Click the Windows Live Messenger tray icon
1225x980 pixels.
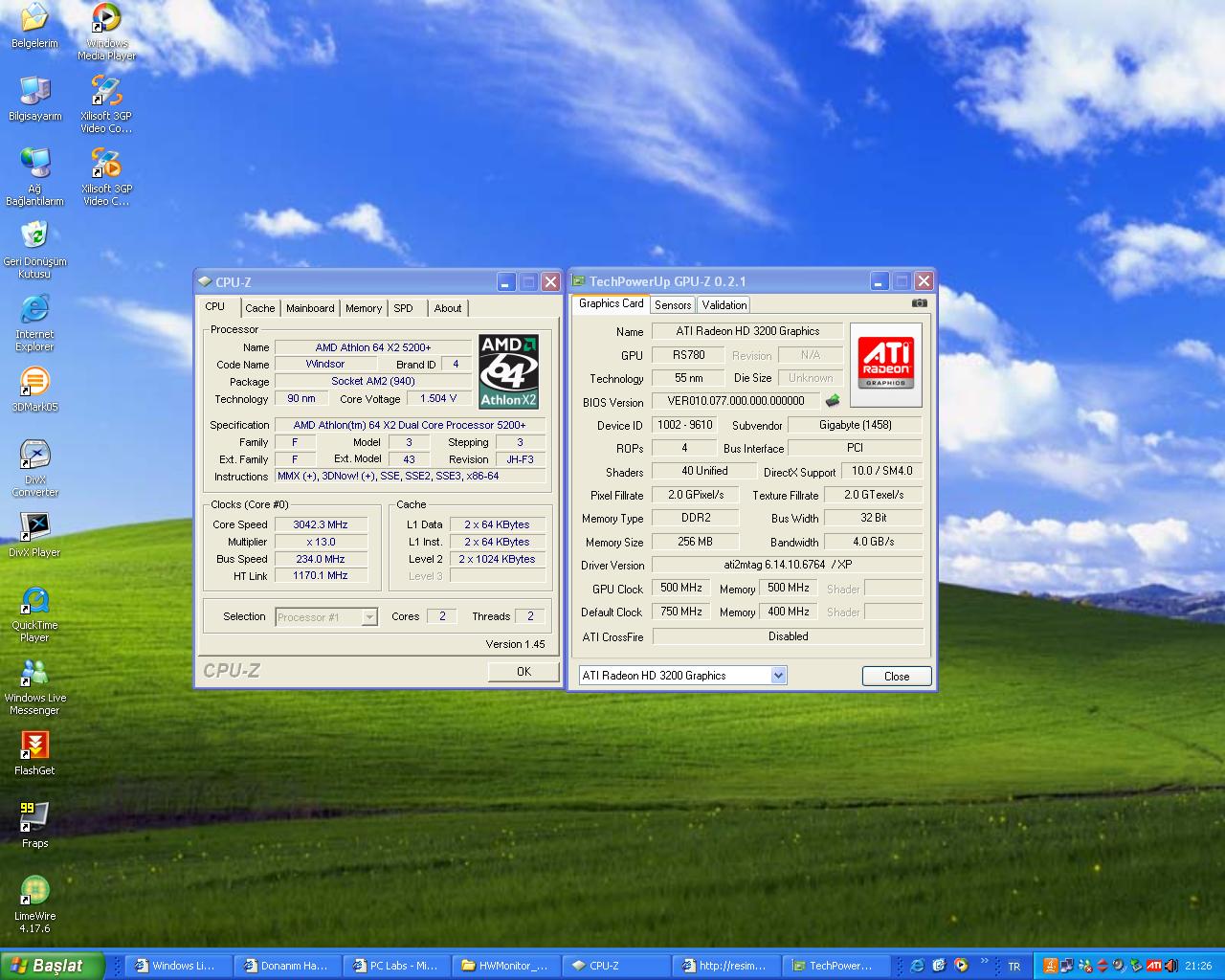click(1085, 966)
